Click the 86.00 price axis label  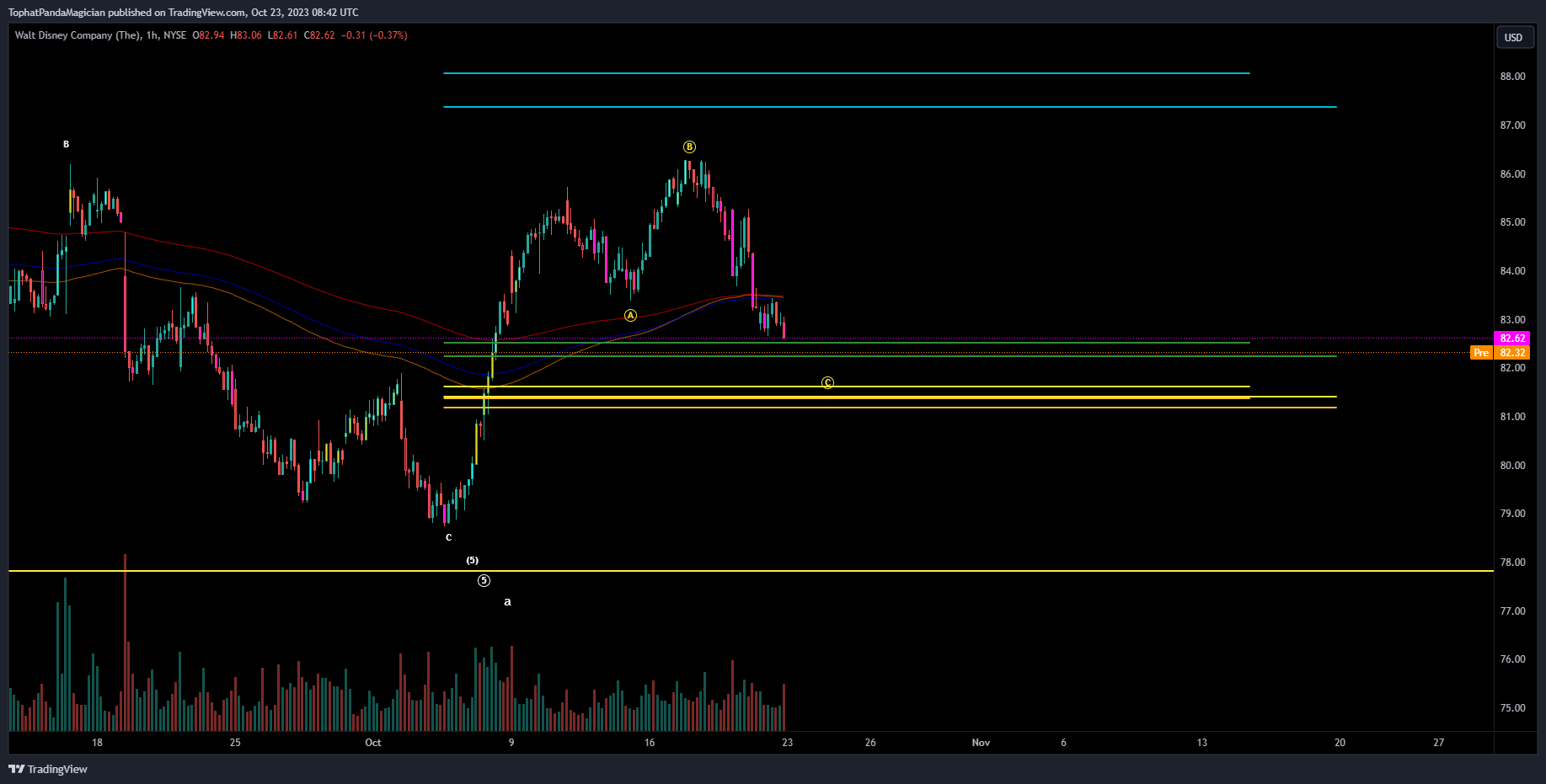1512,174
